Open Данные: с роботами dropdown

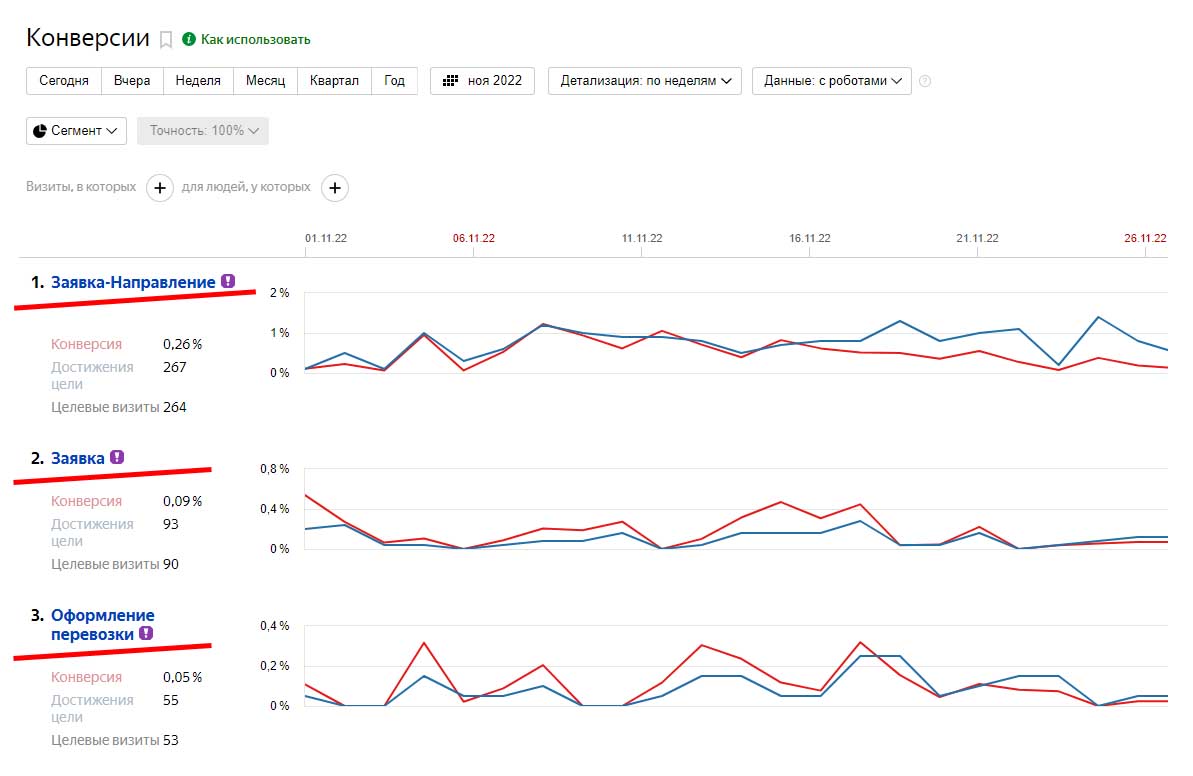(831, 81)
